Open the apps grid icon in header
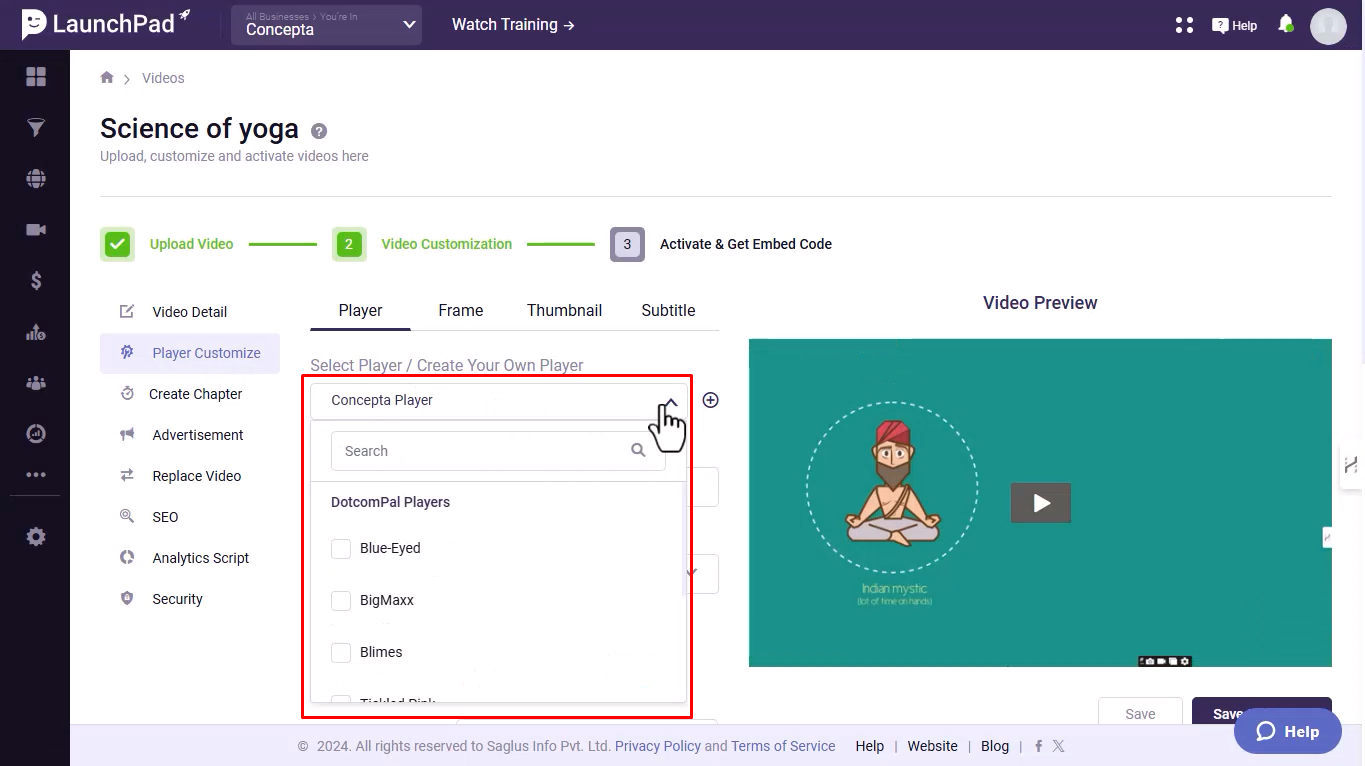This screenshot has width=1365, height=766. (1185, 25)
